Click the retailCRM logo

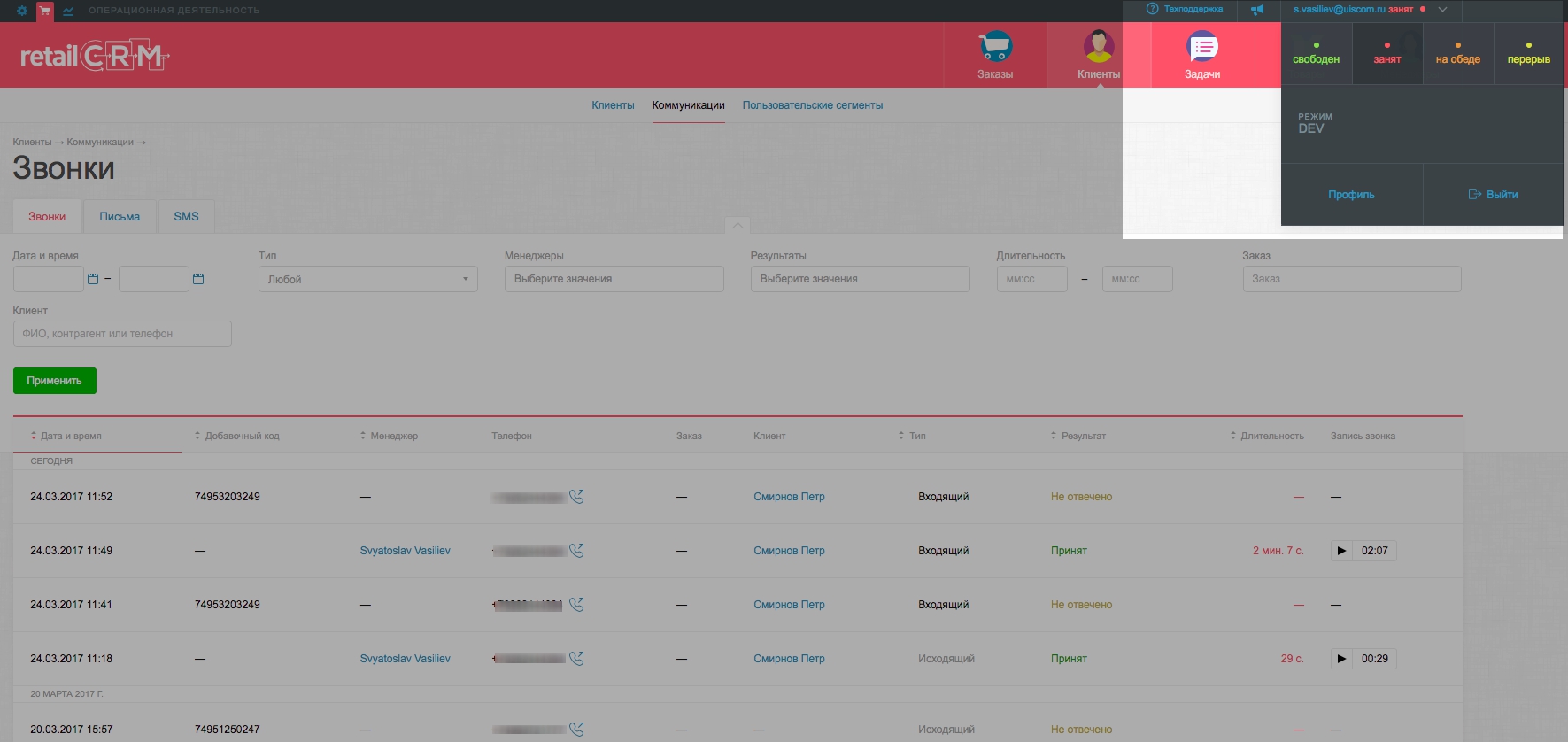click(95, 56)
